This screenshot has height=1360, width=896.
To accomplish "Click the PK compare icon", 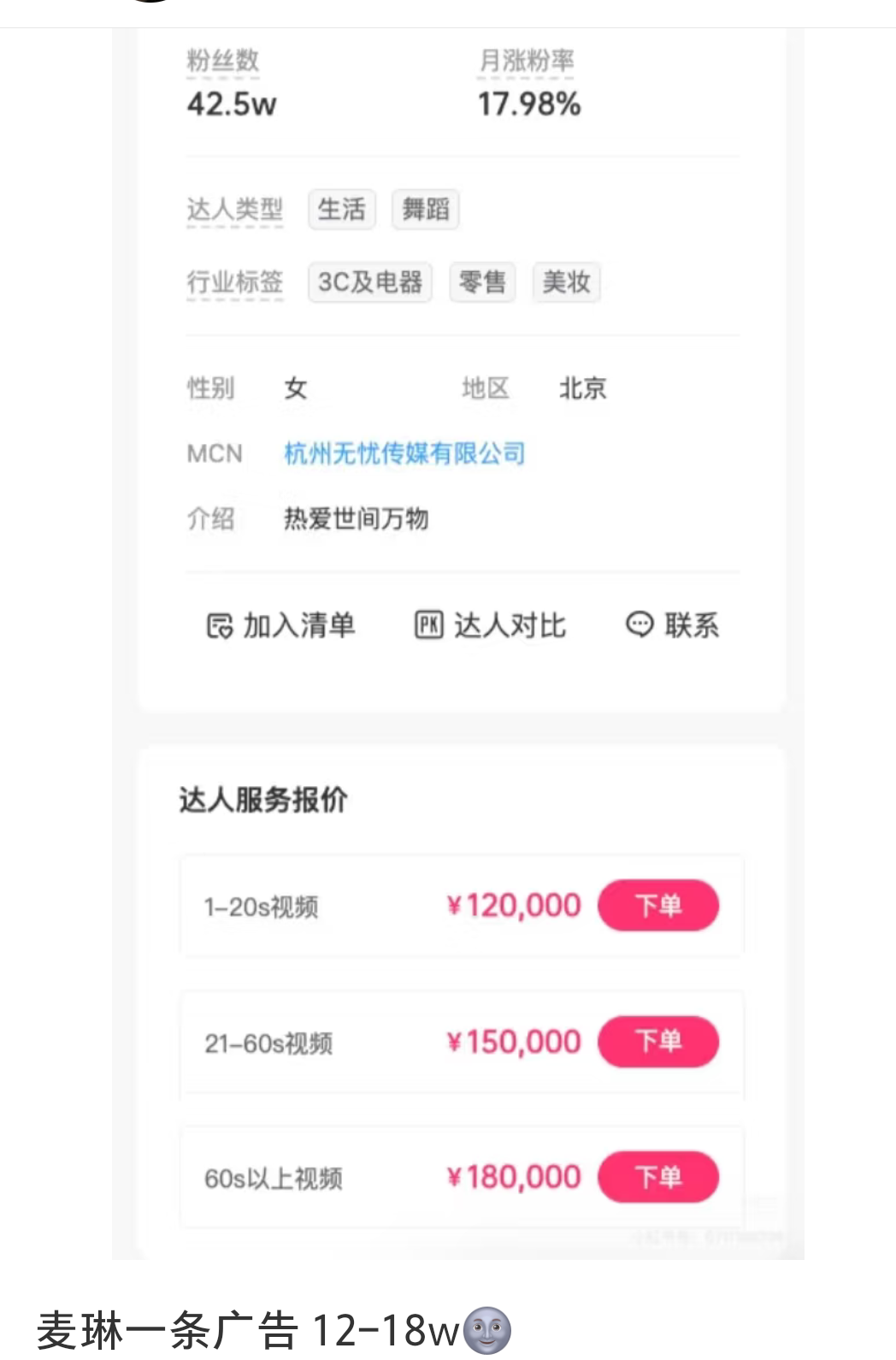I will pos(429,625).
